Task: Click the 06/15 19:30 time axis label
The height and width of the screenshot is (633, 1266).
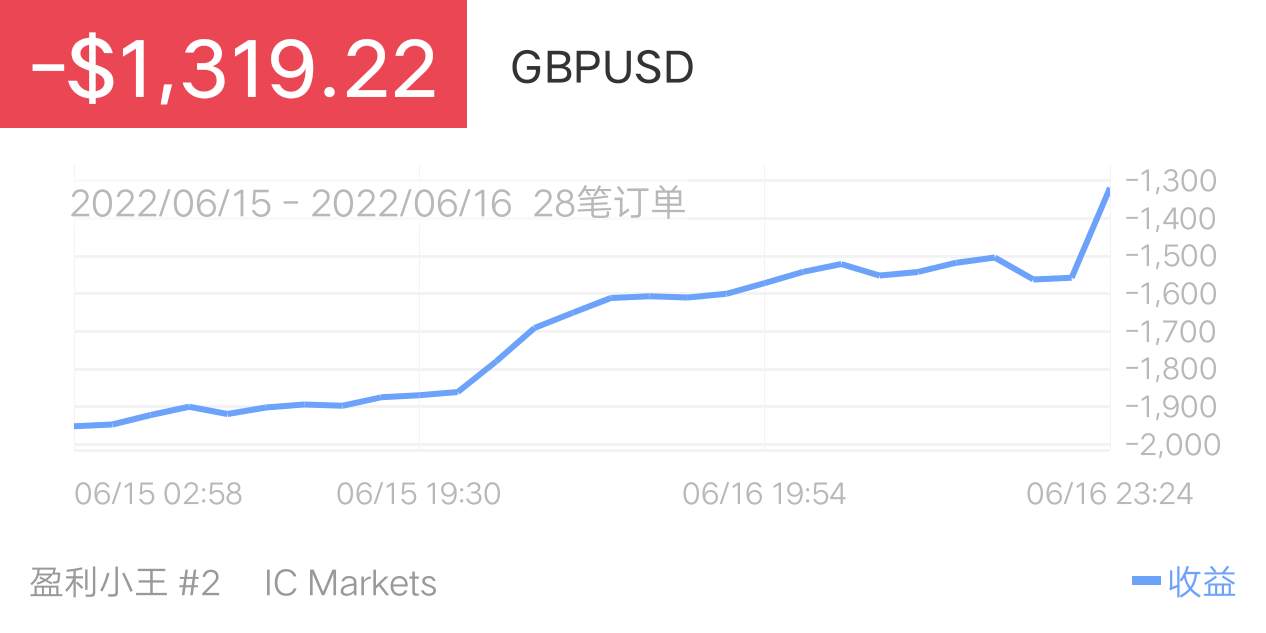Action: click(x=419, y=493)
